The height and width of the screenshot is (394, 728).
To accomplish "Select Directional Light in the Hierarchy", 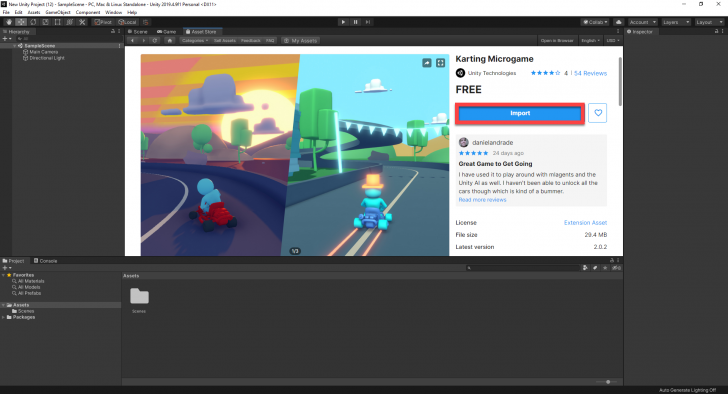I will [x=47, y=58].
